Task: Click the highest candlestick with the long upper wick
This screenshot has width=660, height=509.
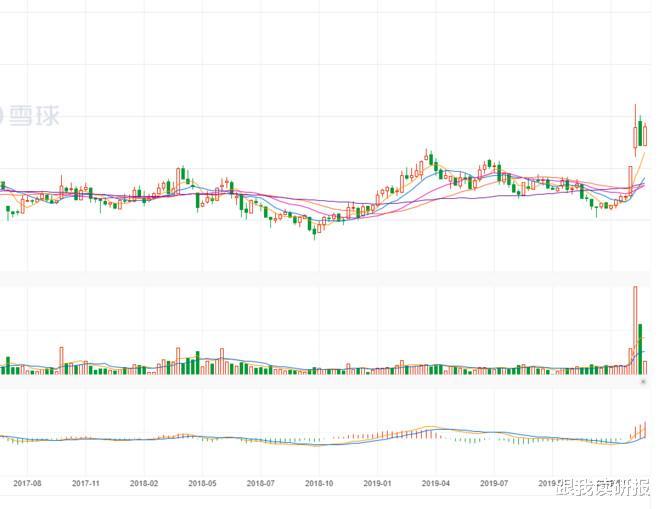Action: click(x=635, y=131)
